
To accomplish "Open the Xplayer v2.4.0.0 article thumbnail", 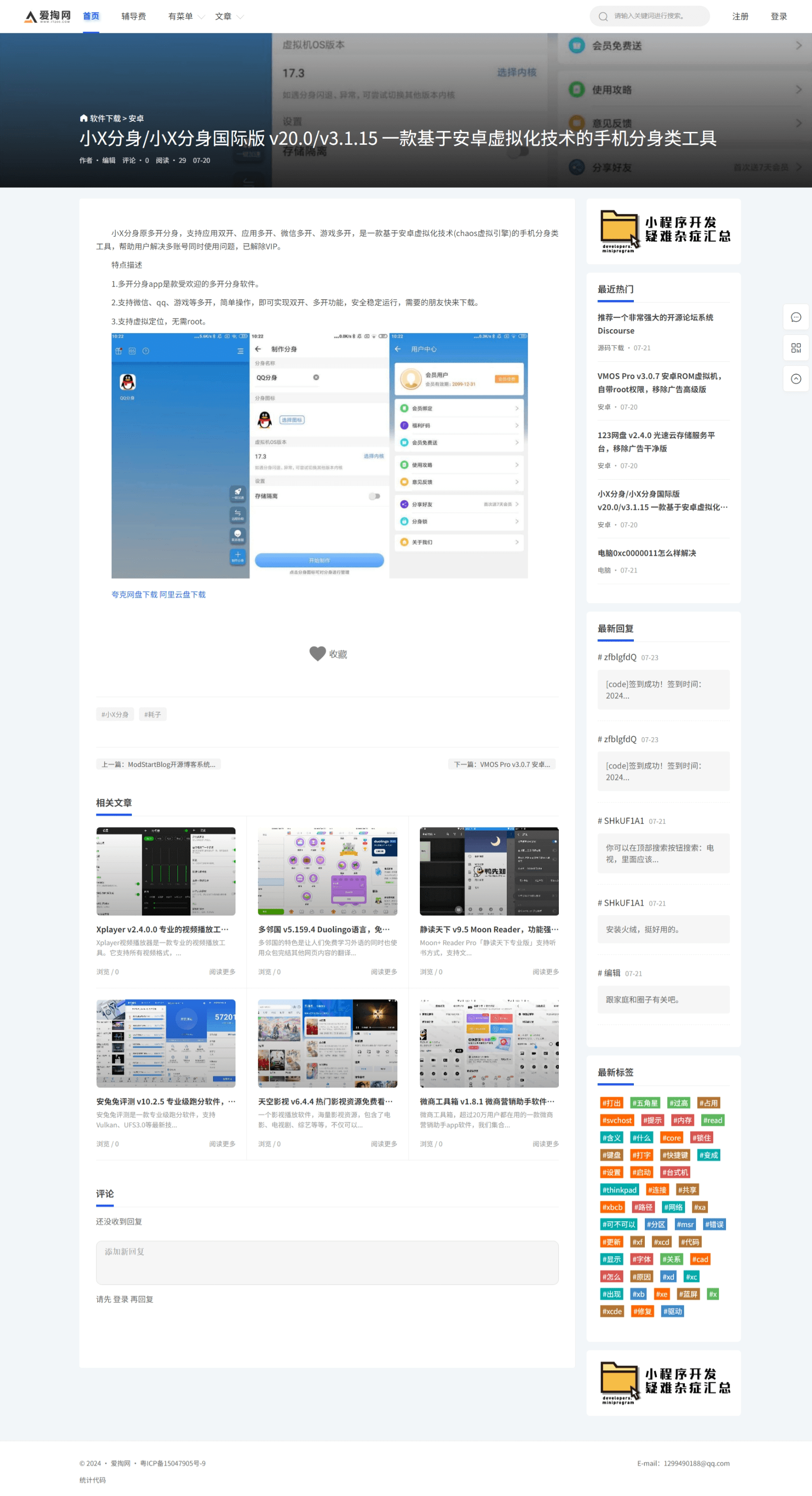I will point(165,871).
